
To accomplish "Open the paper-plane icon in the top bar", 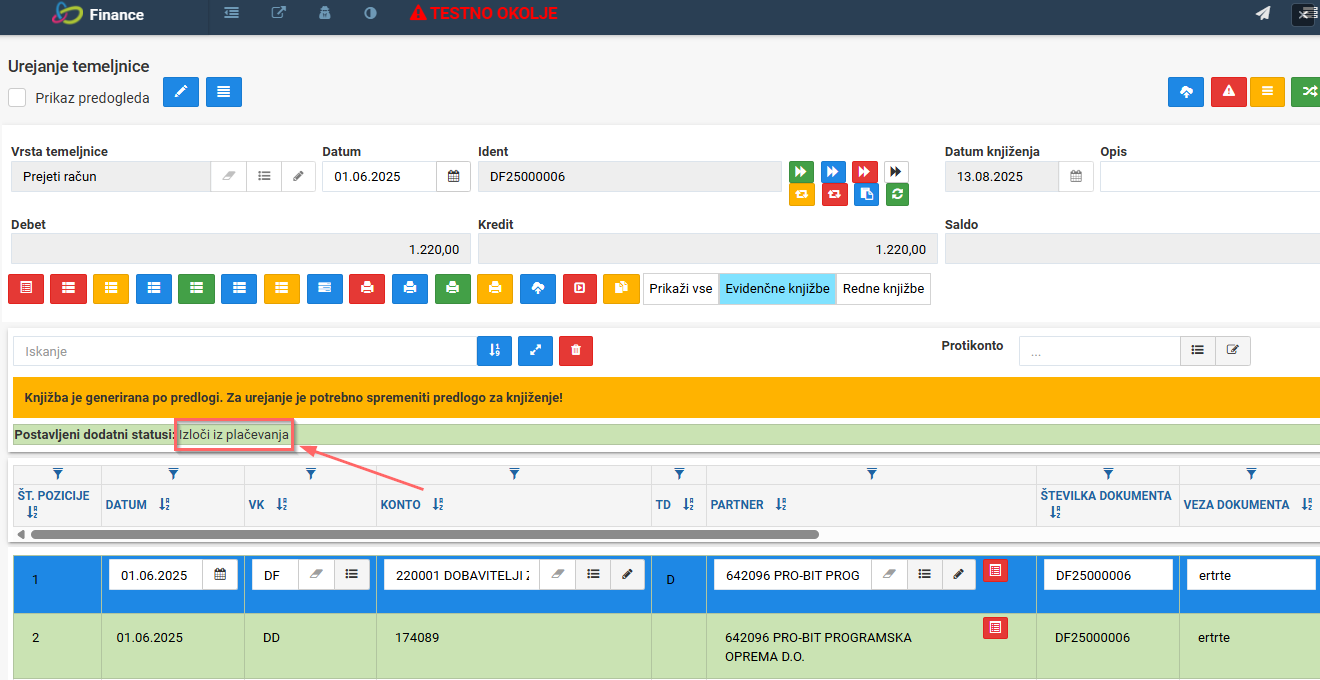I will click(x=1264, y=13).
